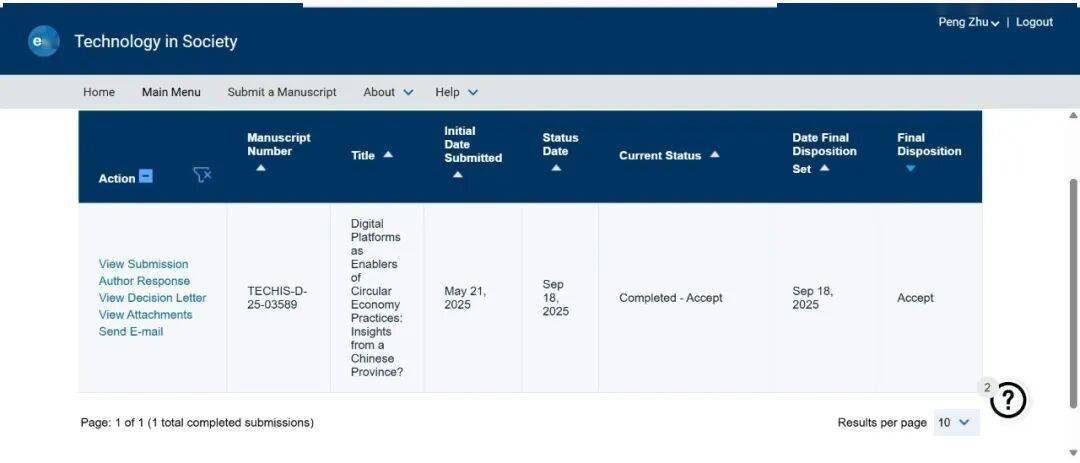The width and height of the screenshot is (1080, 463).
Task: Open the Help menu
Action: point(456,92)
